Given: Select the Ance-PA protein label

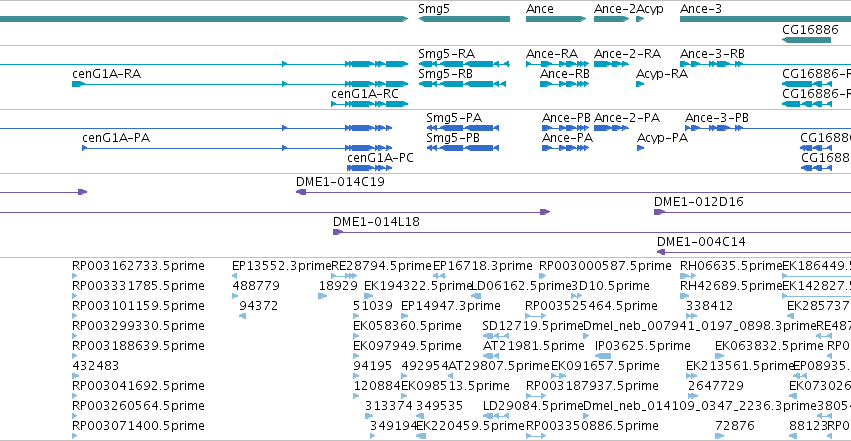Looking at the screenshot, I should point(567,138).
